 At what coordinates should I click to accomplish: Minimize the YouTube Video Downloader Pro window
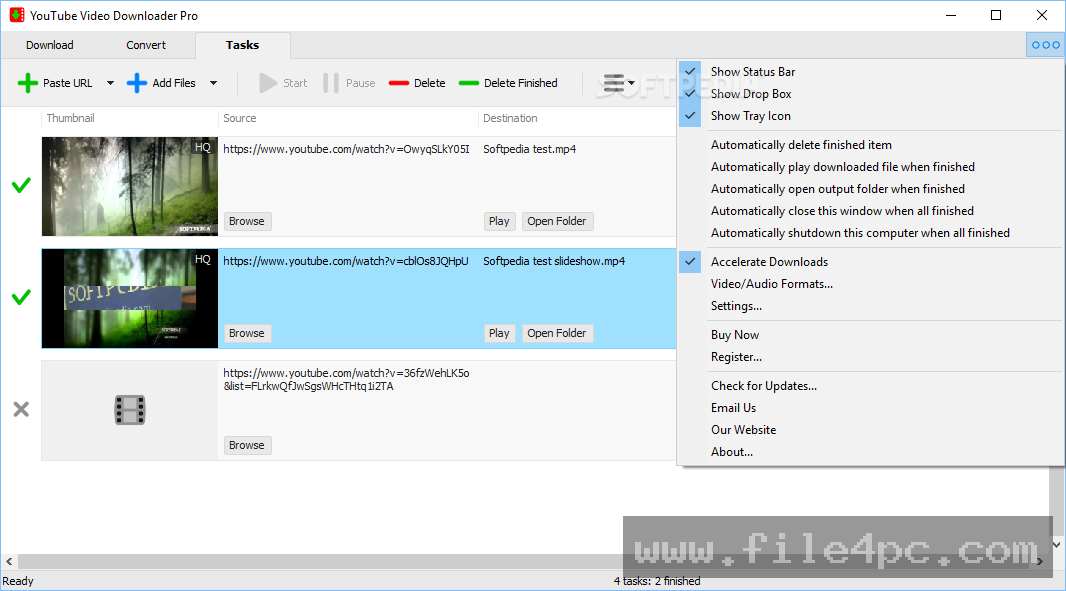[951, 15]
